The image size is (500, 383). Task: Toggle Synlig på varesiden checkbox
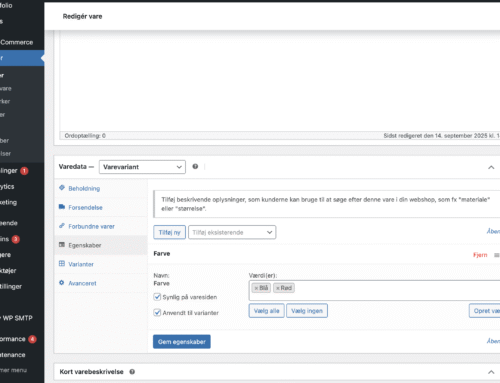[x=157, y=297]
